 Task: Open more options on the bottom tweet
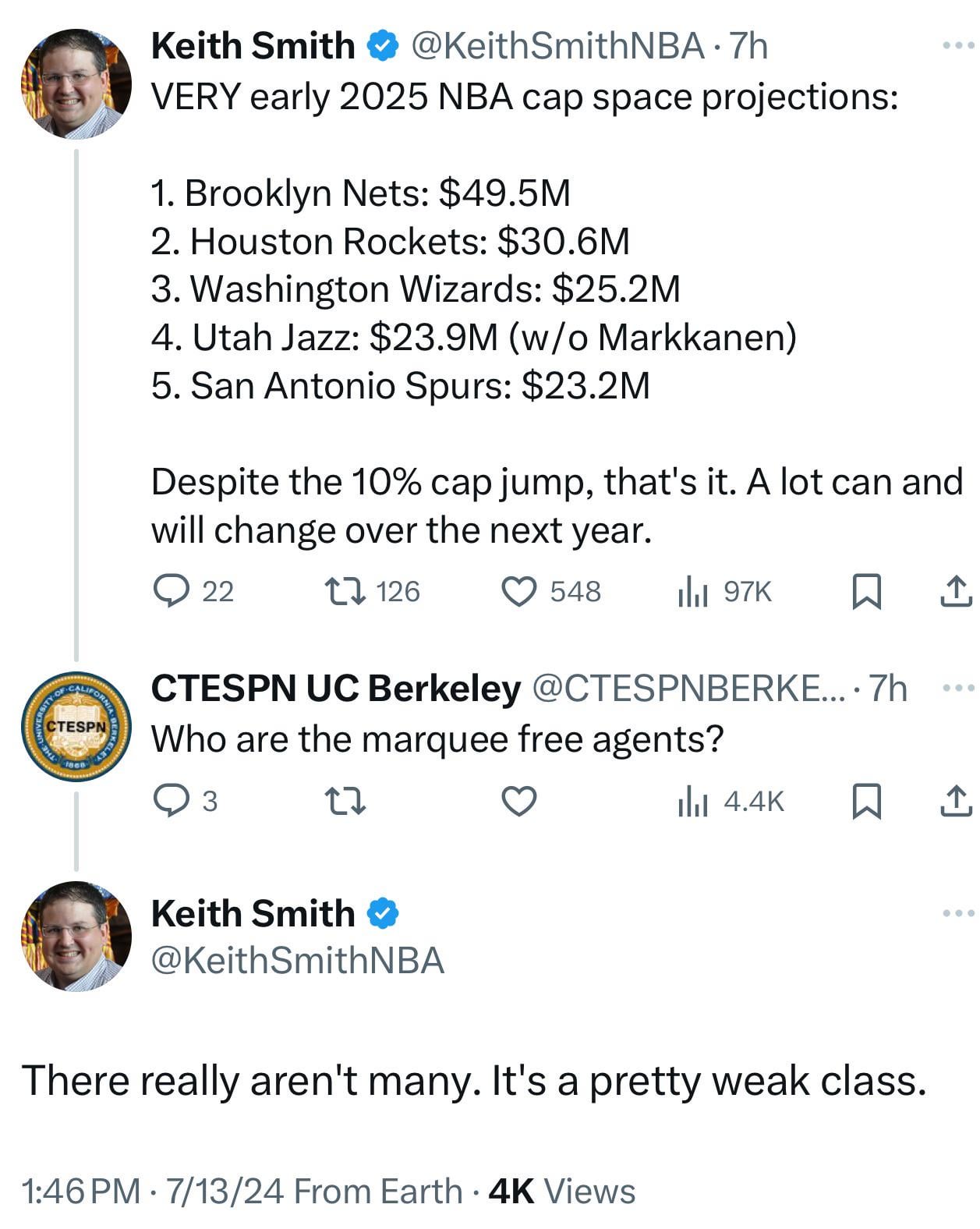point(958,913)
